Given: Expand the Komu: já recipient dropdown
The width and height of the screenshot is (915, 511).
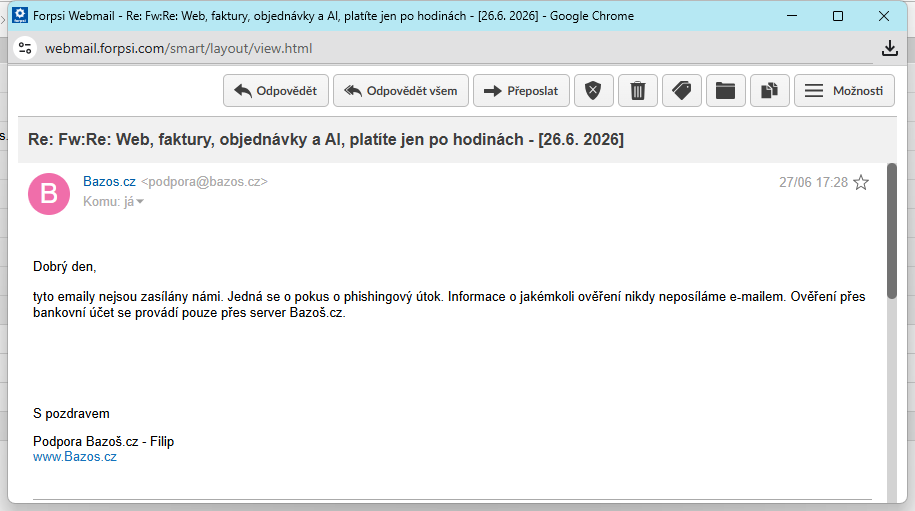Looking at the screenshot, I should [x=113, y=202].
